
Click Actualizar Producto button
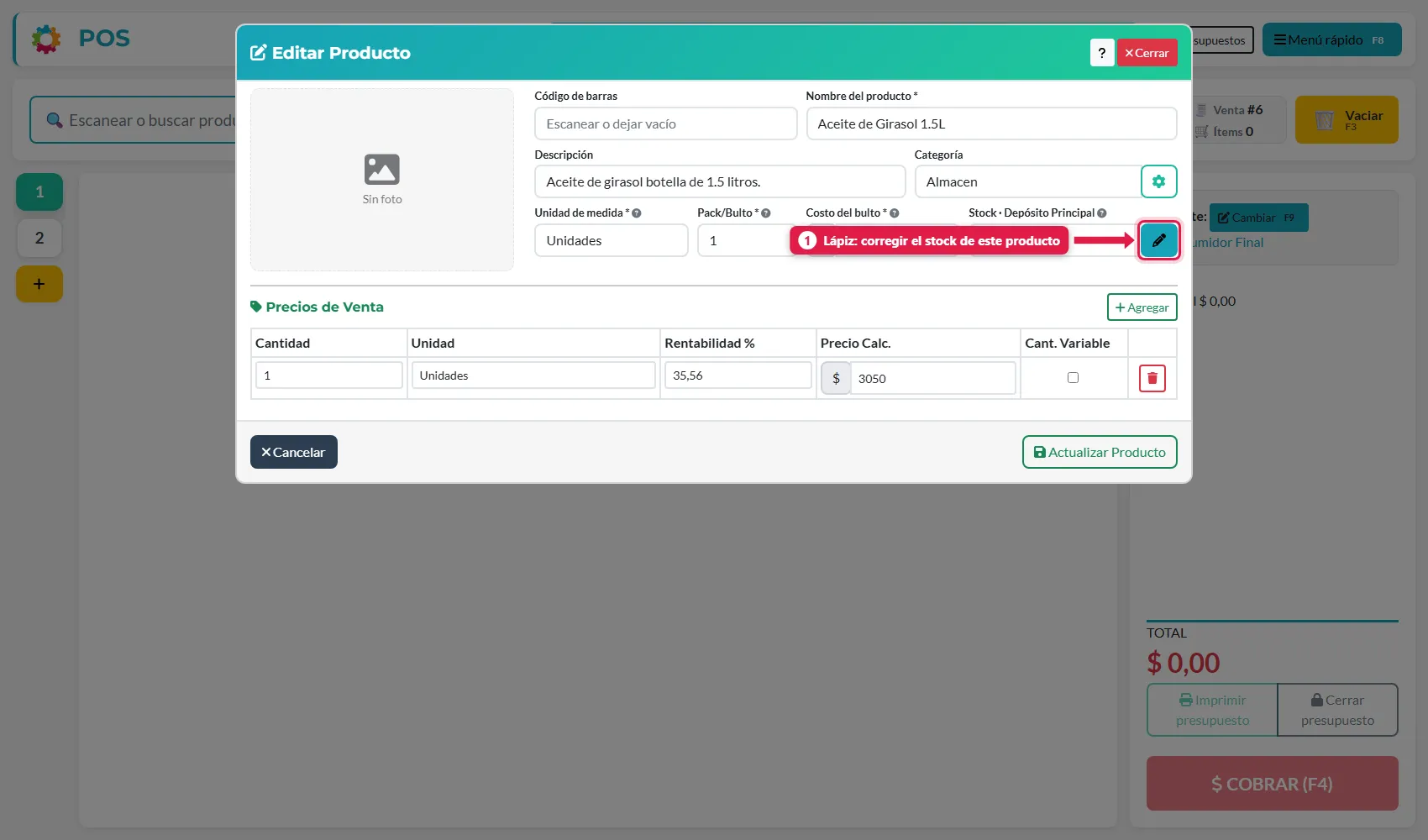[1099, 452]
